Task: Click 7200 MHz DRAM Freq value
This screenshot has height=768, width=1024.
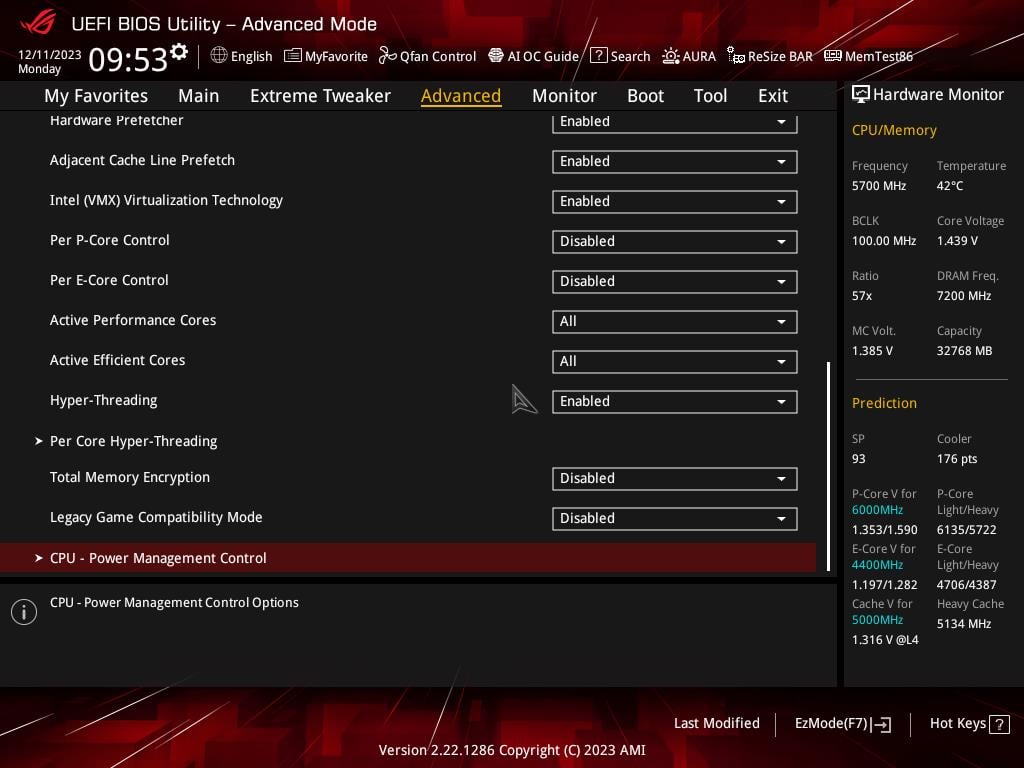Action: pos(964,296)
